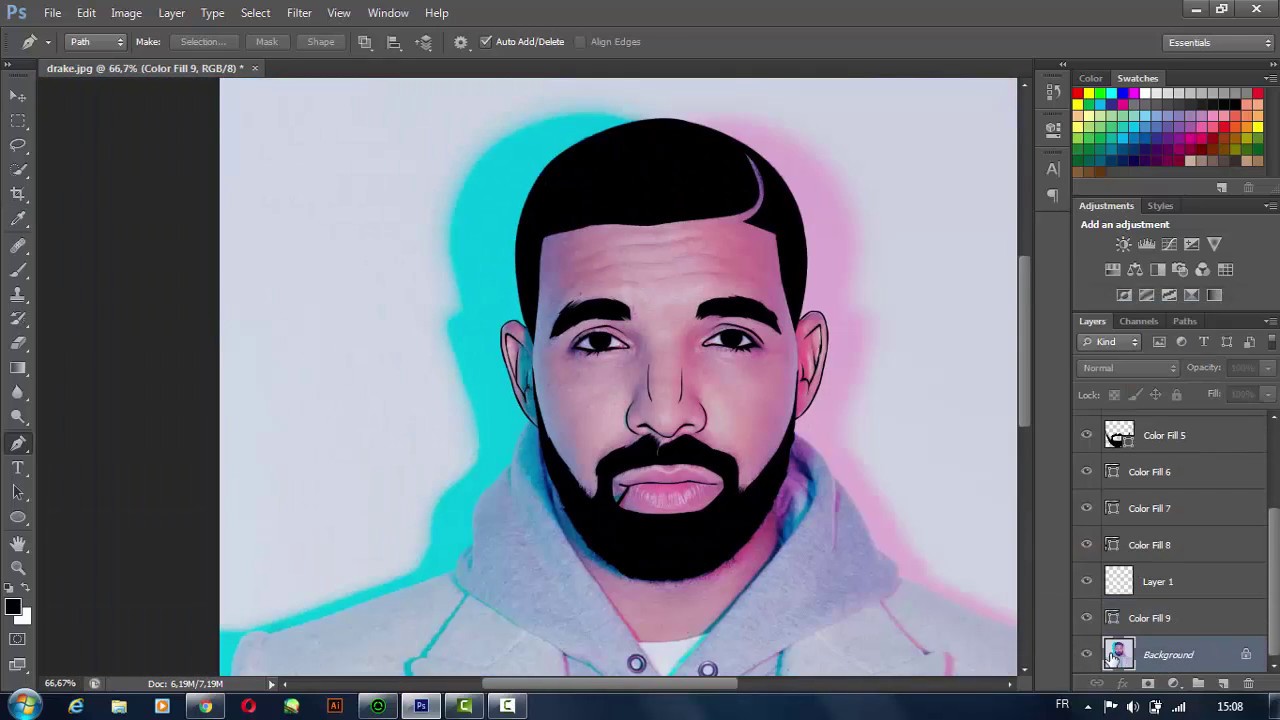Click the Mask button in options bar
1280x720 pixels.
[x=266, y=41]
